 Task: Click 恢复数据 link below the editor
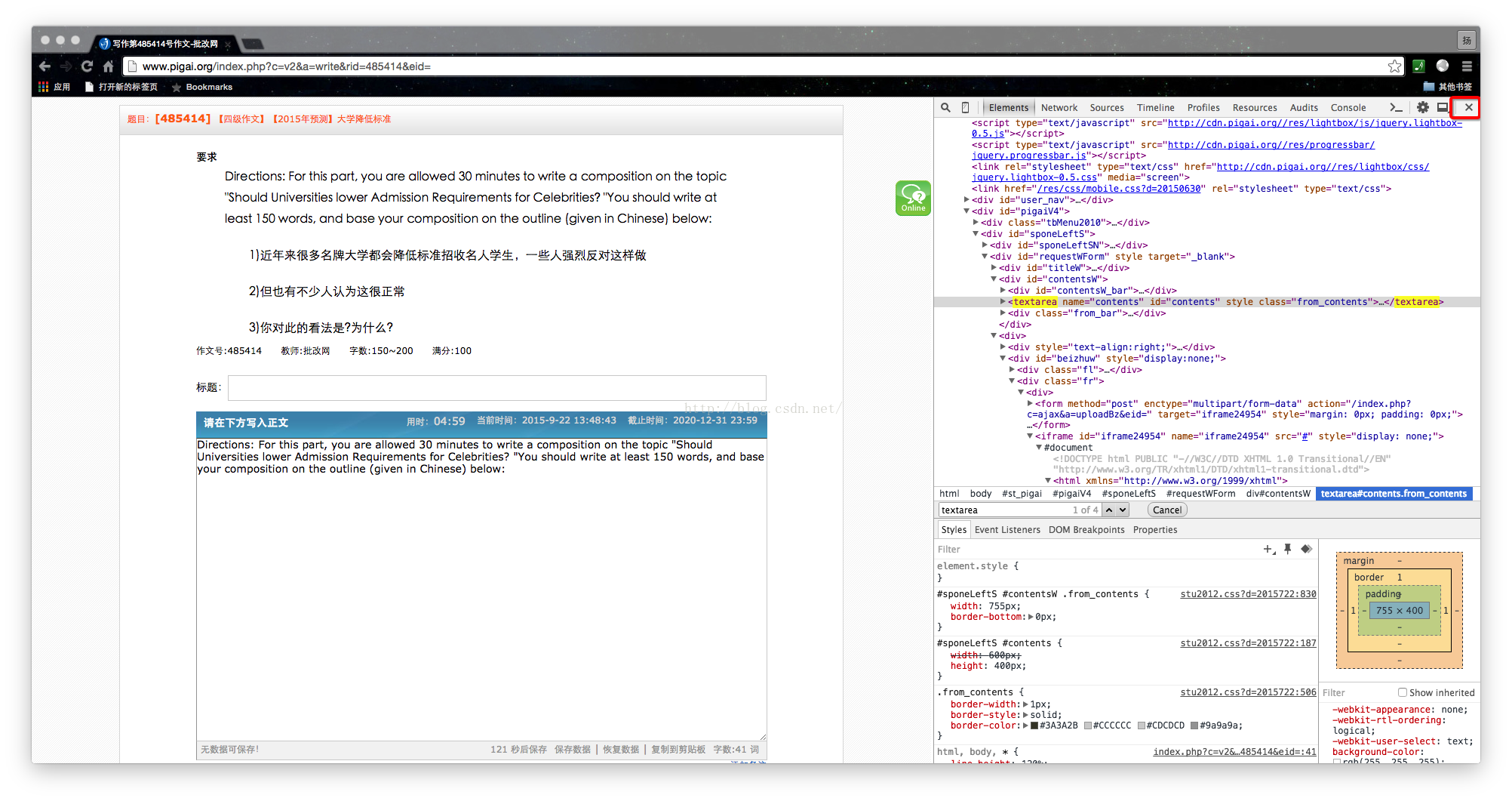pyautogui.click(x=621, y=750)
